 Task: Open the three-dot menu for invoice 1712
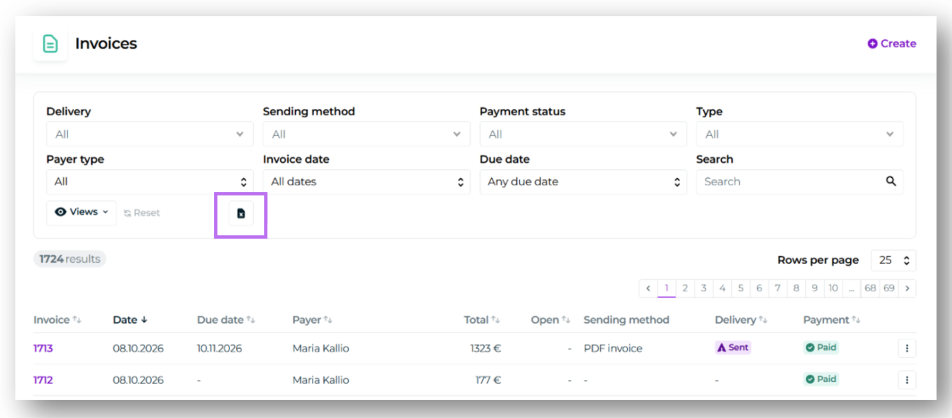tap(906, 380)
